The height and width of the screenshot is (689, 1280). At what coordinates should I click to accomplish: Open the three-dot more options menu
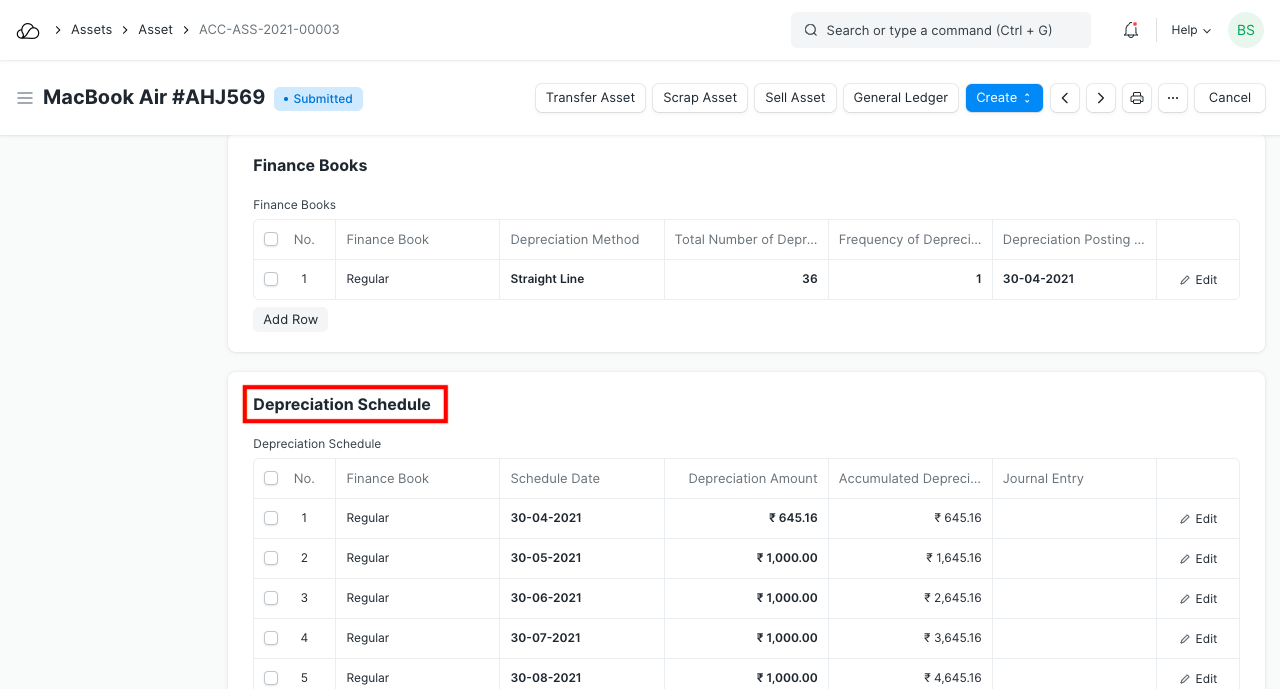point(1173,98)
